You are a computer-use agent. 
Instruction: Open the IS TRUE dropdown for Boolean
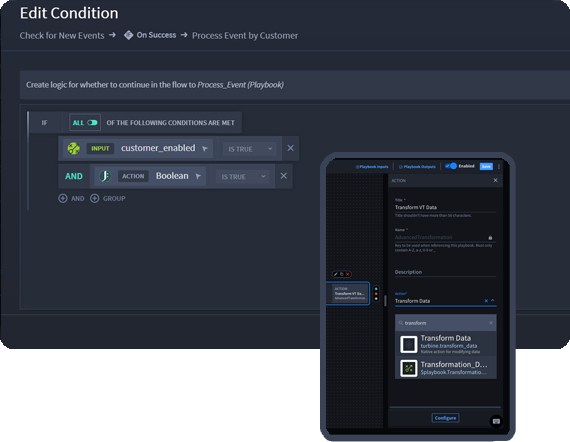point(243,177)
